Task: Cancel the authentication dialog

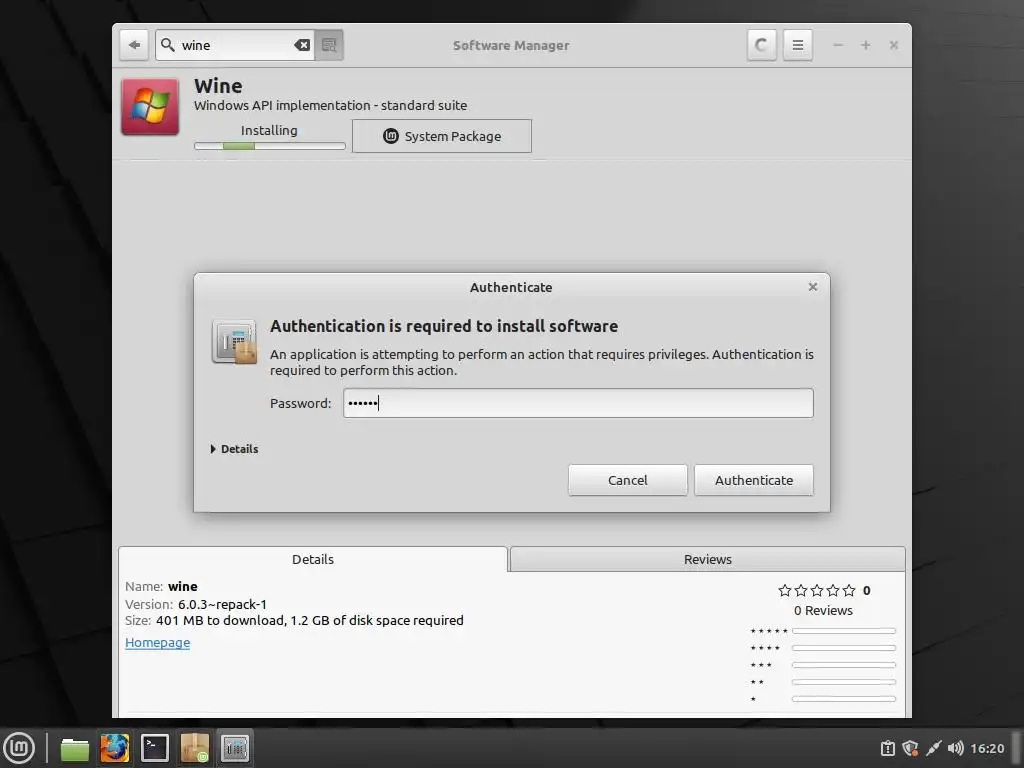Action: pos(628,480)
